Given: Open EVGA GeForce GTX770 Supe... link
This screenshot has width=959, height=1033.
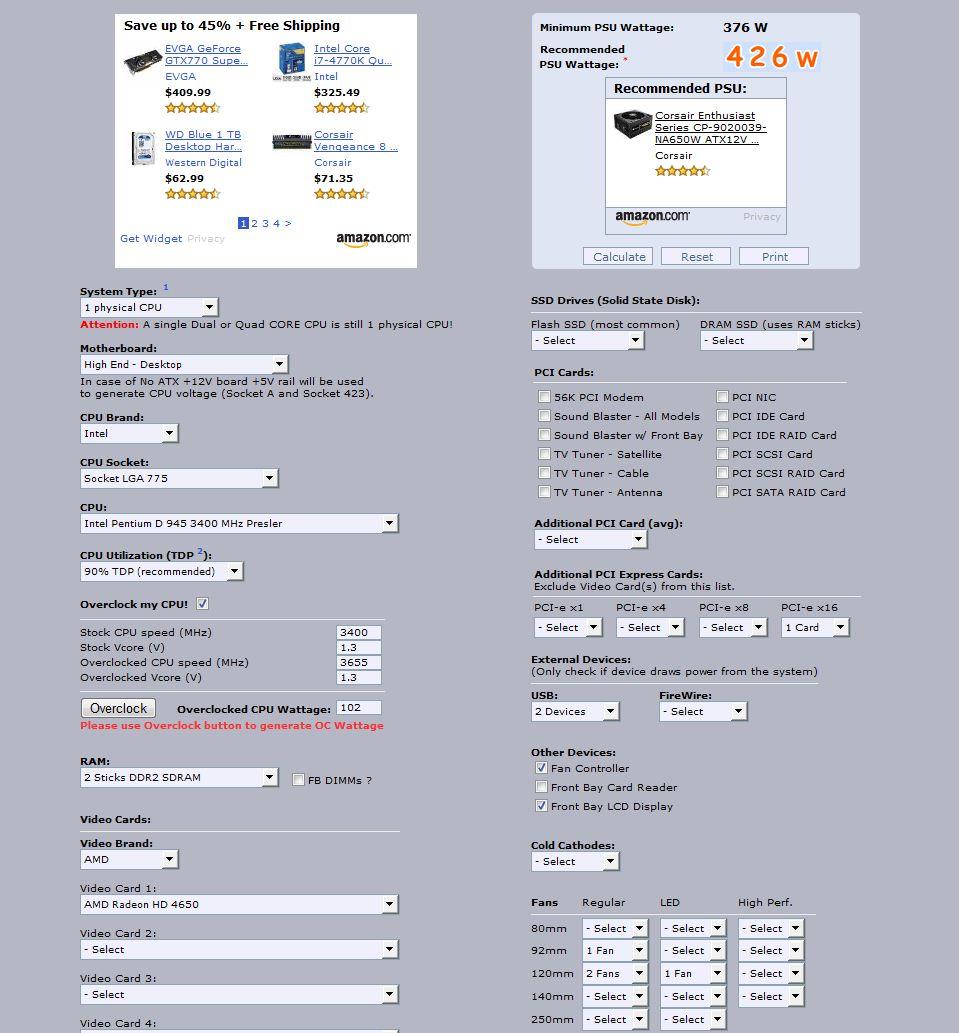Looking at the screenshot, I should (x=206, y=55).
